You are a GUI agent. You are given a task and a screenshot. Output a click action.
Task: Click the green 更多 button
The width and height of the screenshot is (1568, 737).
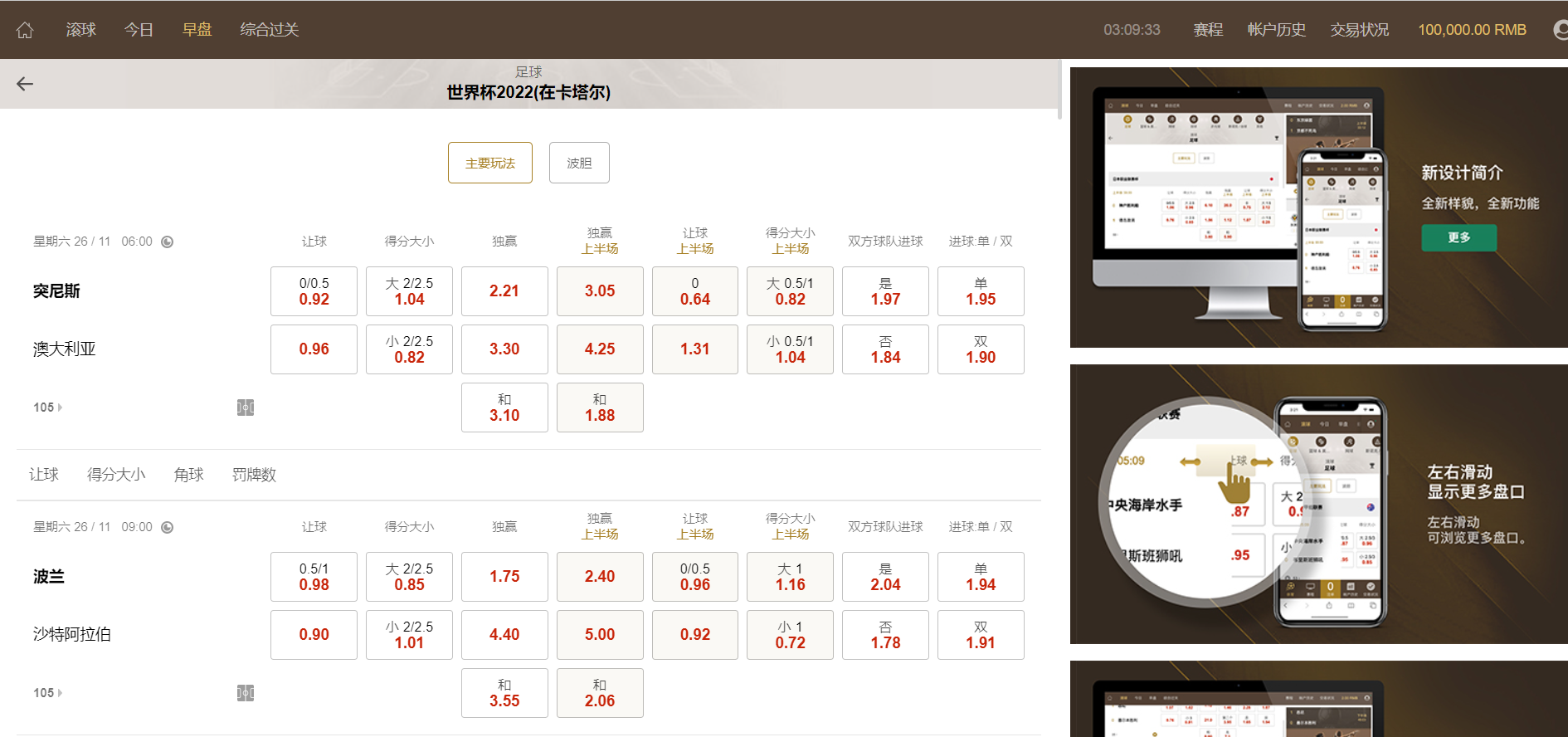(1458, 237)
